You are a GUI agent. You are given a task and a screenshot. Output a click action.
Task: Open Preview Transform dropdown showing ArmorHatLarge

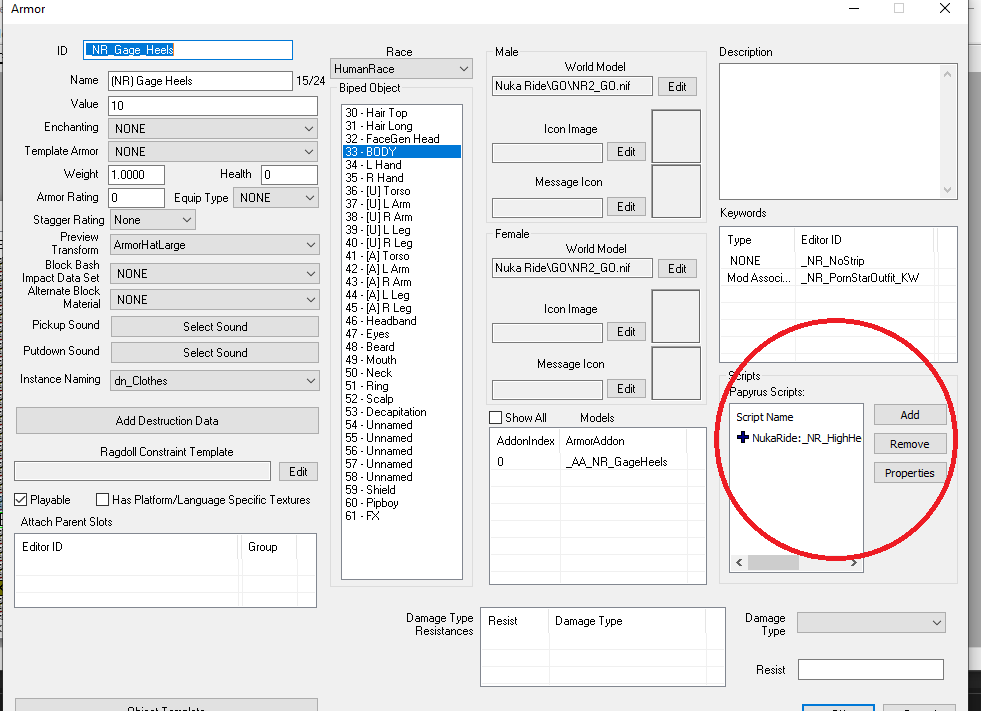coord(215,245)
